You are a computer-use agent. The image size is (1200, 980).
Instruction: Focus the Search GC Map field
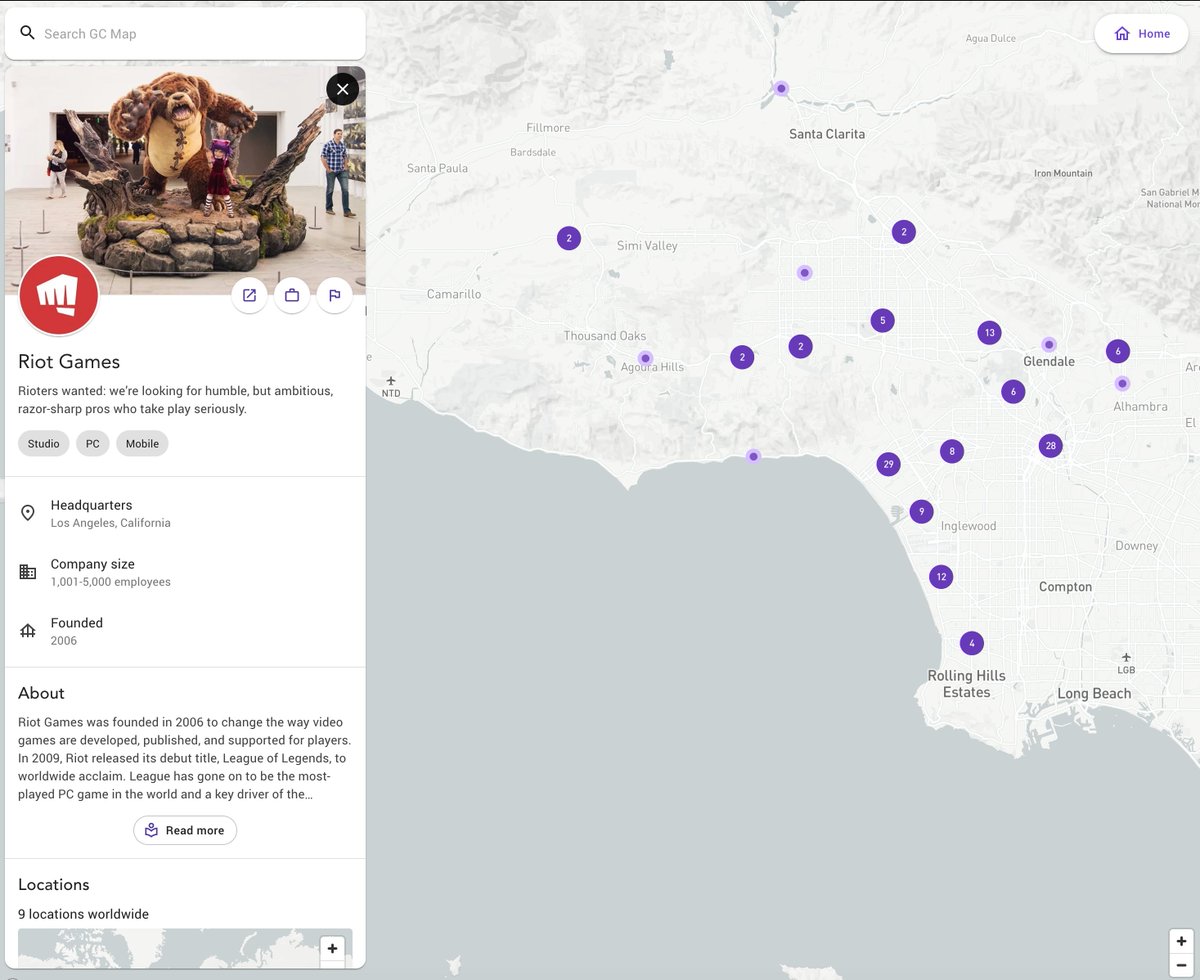coord(185,34)
